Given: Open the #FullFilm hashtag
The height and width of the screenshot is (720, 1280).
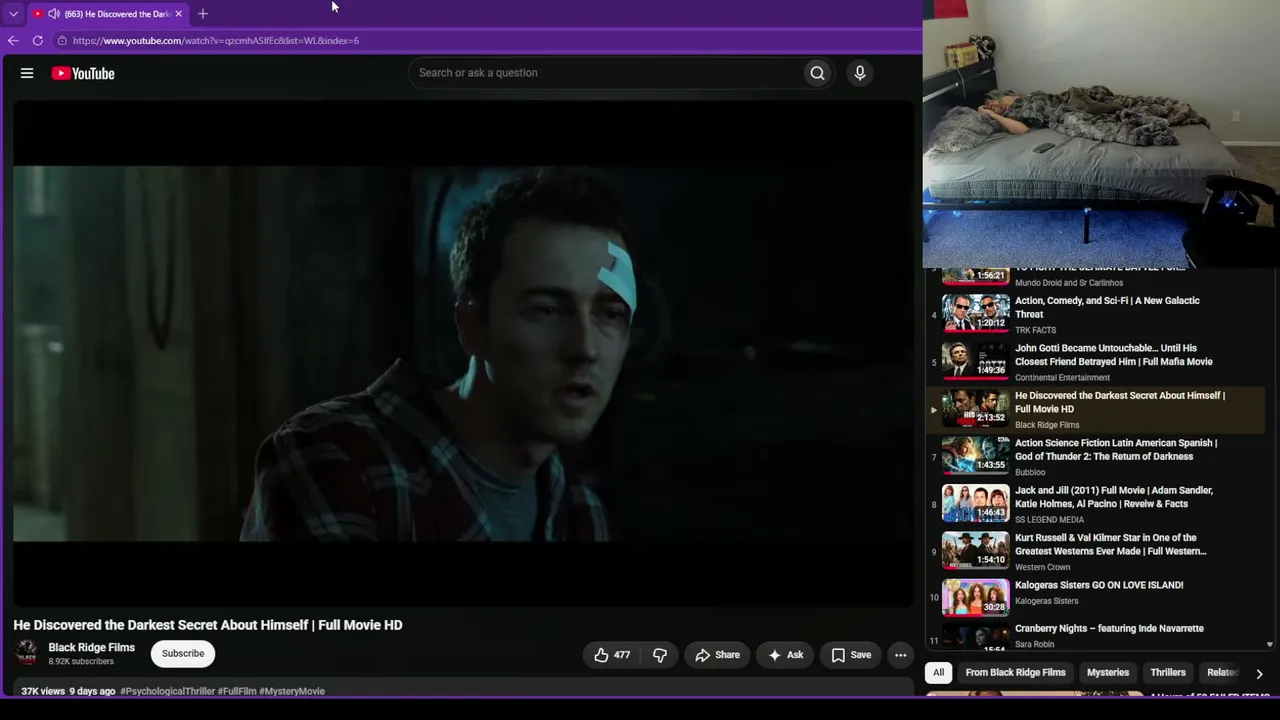Looking at the screenshot, I should point(237,691).
